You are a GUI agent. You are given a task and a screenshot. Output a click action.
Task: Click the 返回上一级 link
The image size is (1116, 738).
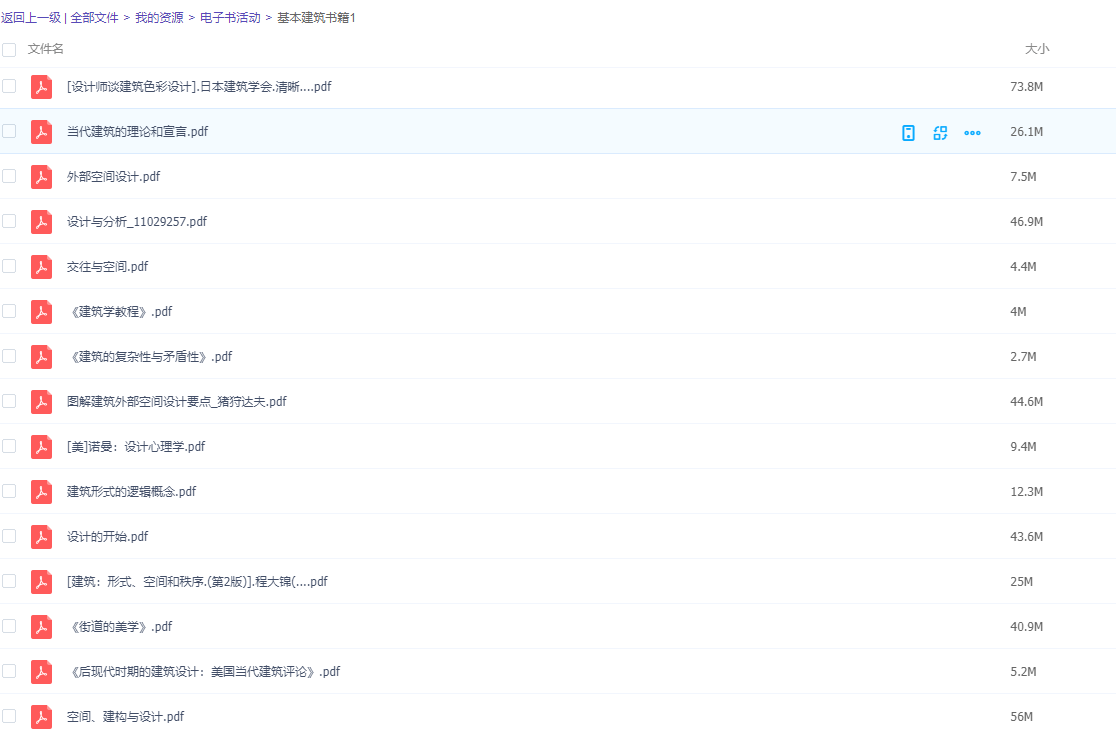(x=31, y=18)
